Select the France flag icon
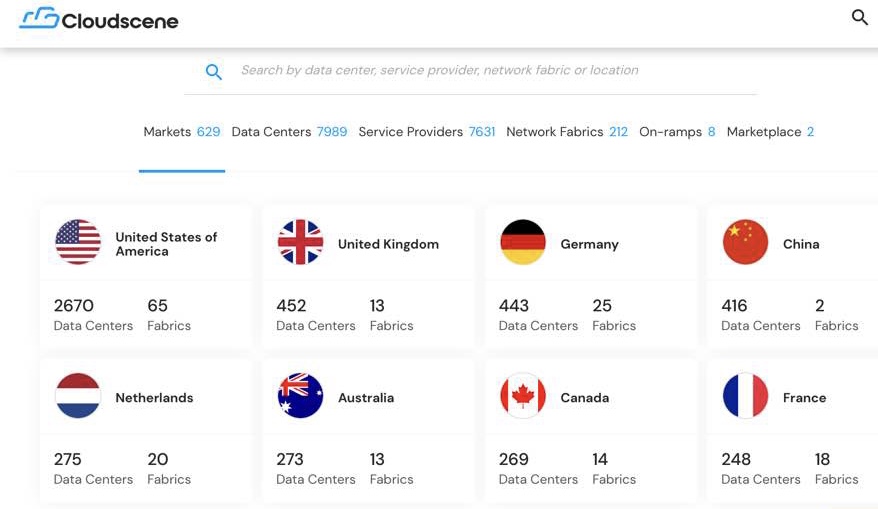The width and height of the screenshot is (878, 509). point(745,395)
